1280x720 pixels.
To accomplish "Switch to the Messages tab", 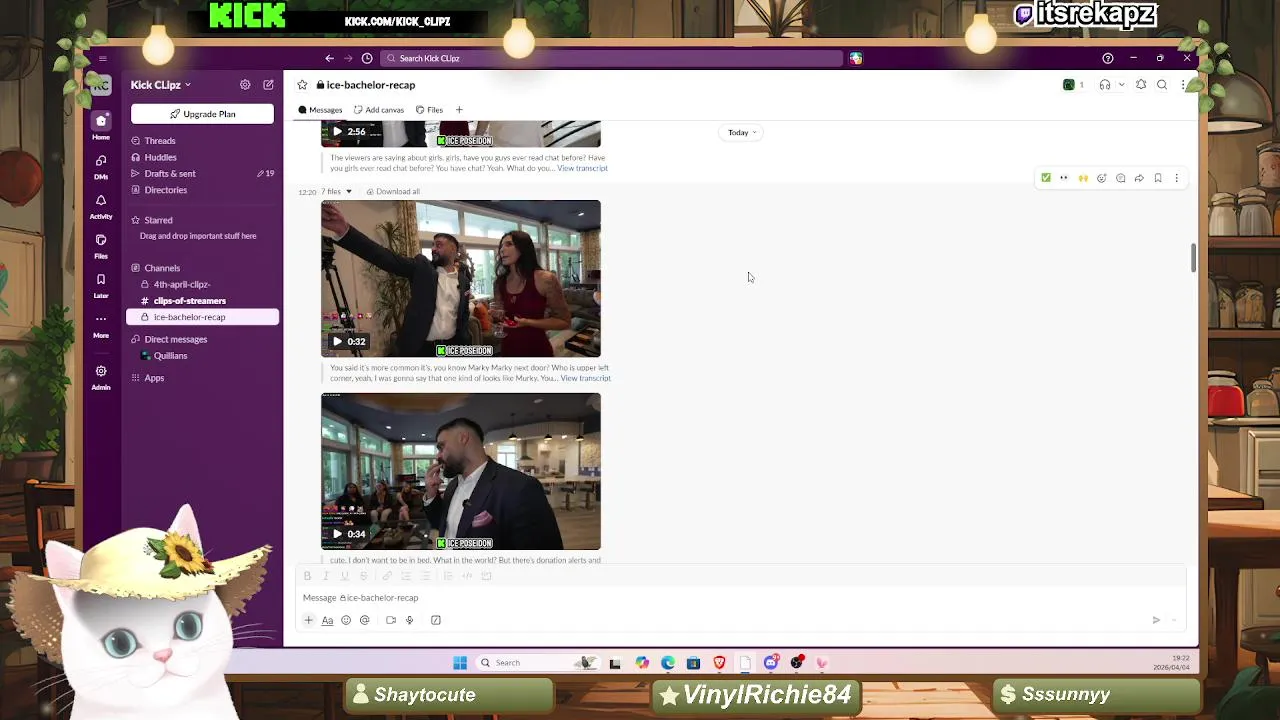I will pyautogui.click(x=320, y=110).
